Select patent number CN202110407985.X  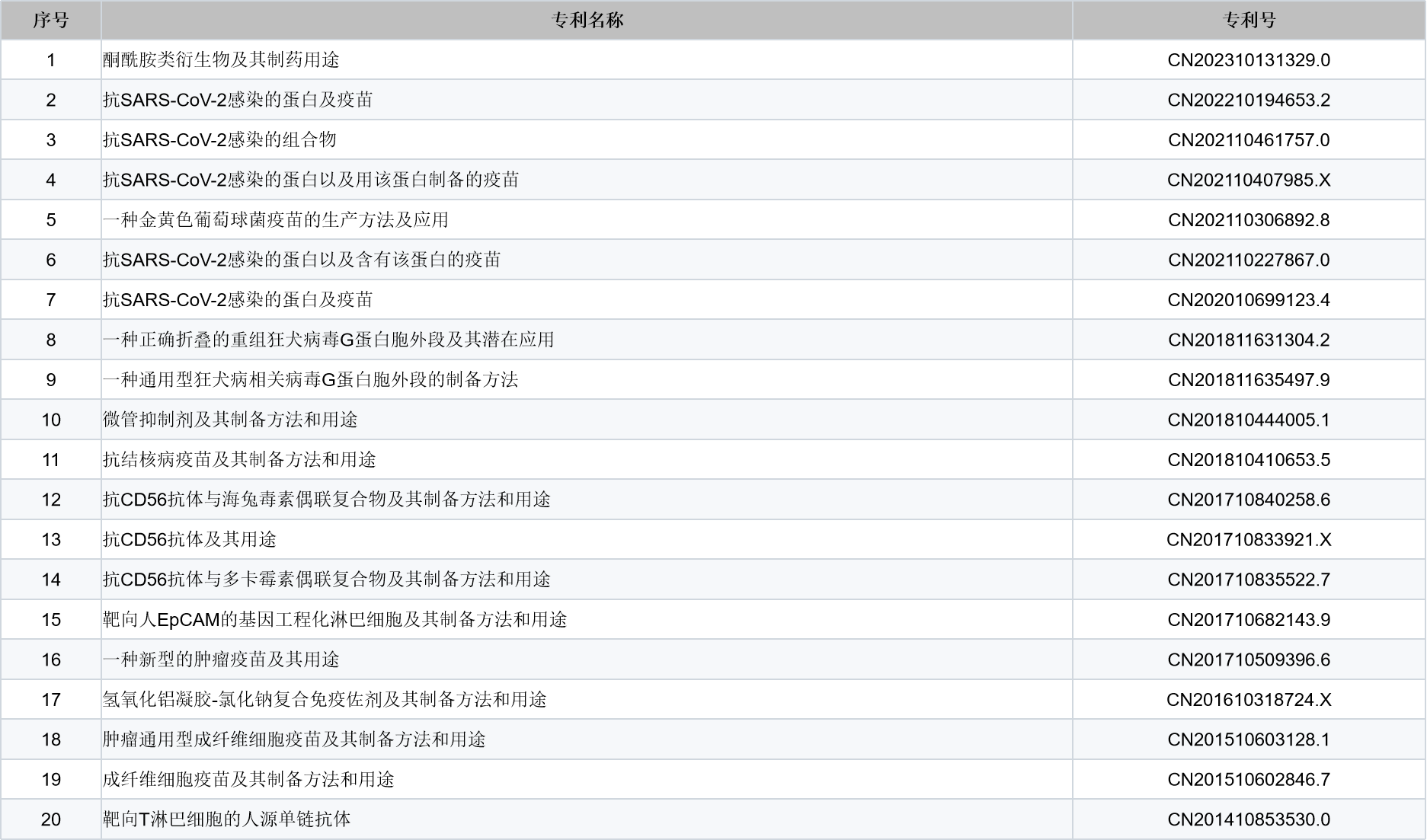pos(1249,180)
